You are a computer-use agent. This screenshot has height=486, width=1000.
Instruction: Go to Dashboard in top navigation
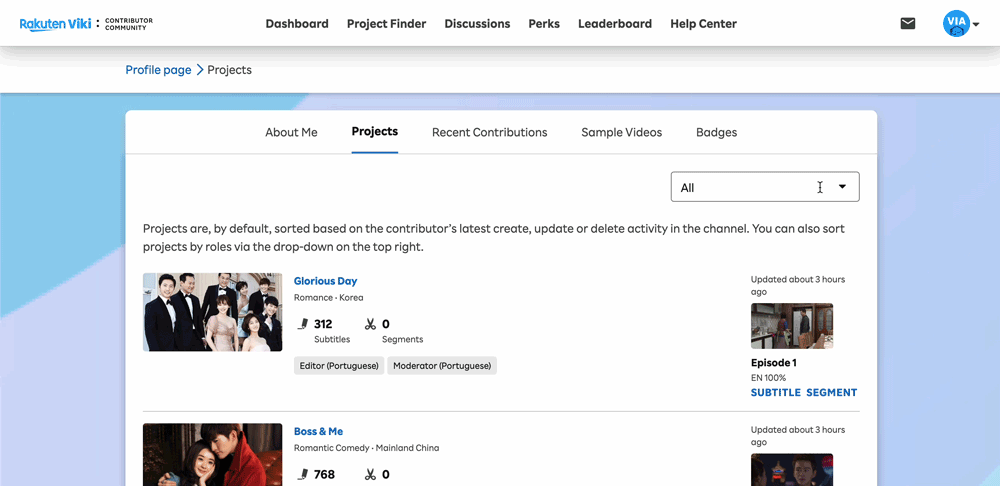[x=297, y=24]
